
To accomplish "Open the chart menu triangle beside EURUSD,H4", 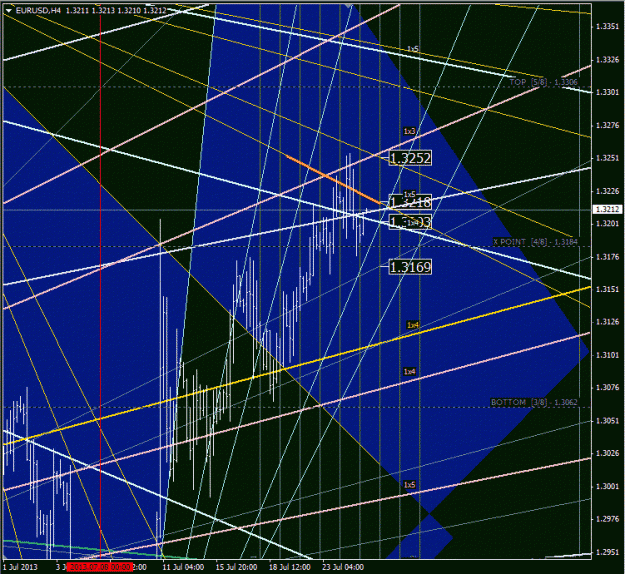I will point(8,11).
